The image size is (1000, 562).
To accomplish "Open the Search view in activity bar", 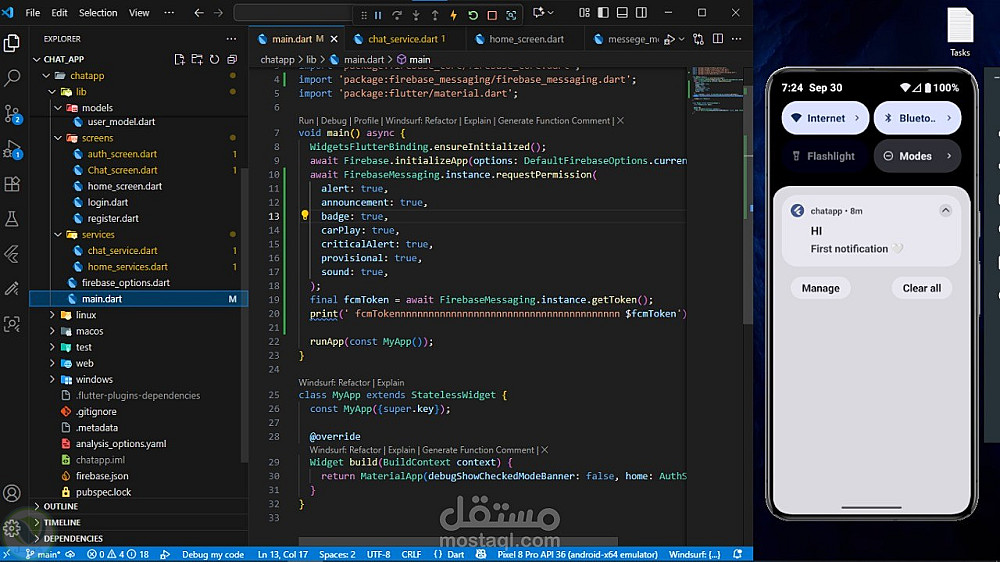I will [12, 78].
